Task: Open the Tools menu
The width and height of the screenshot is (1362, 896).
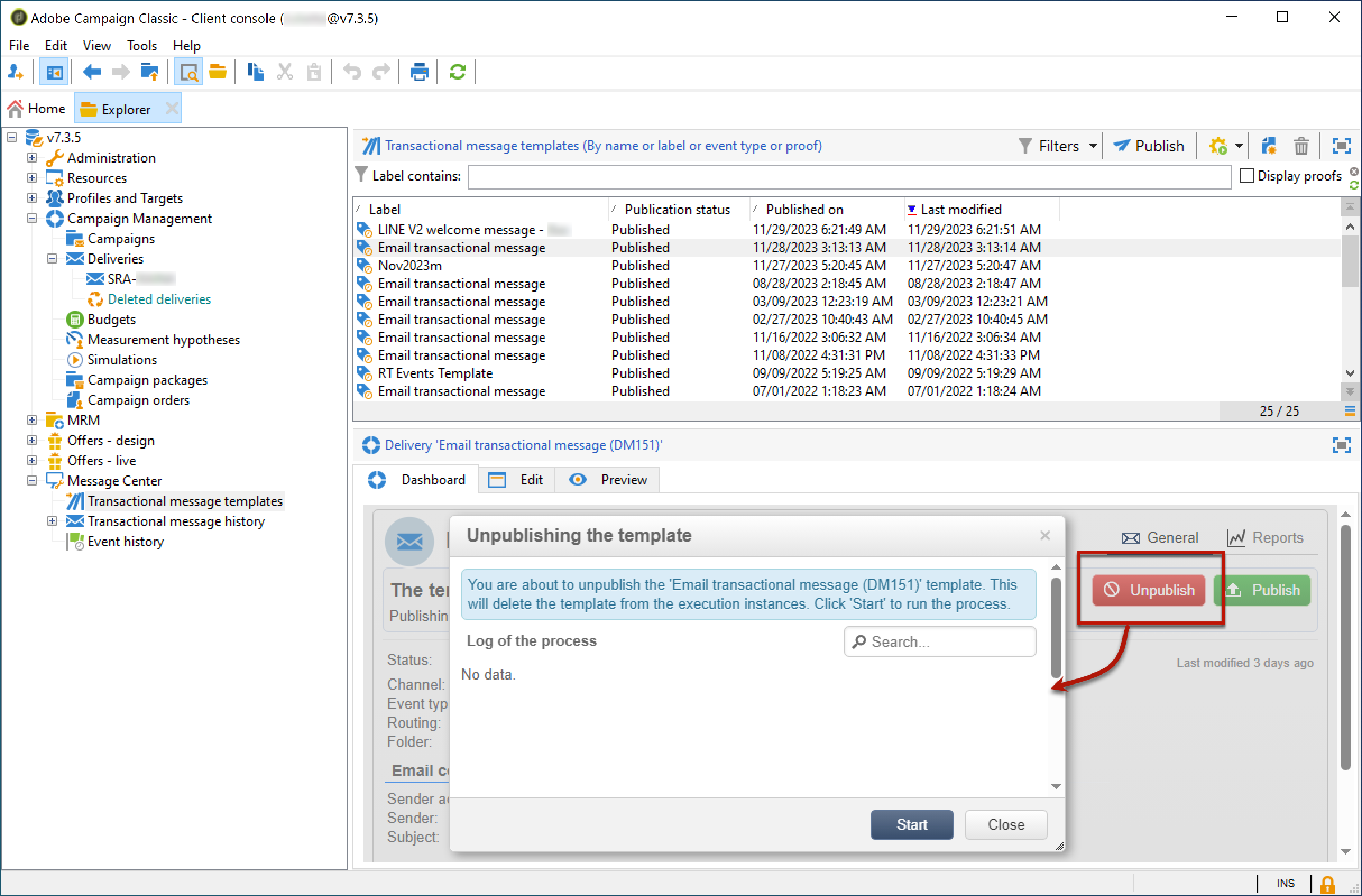Action: pos(141,46)
